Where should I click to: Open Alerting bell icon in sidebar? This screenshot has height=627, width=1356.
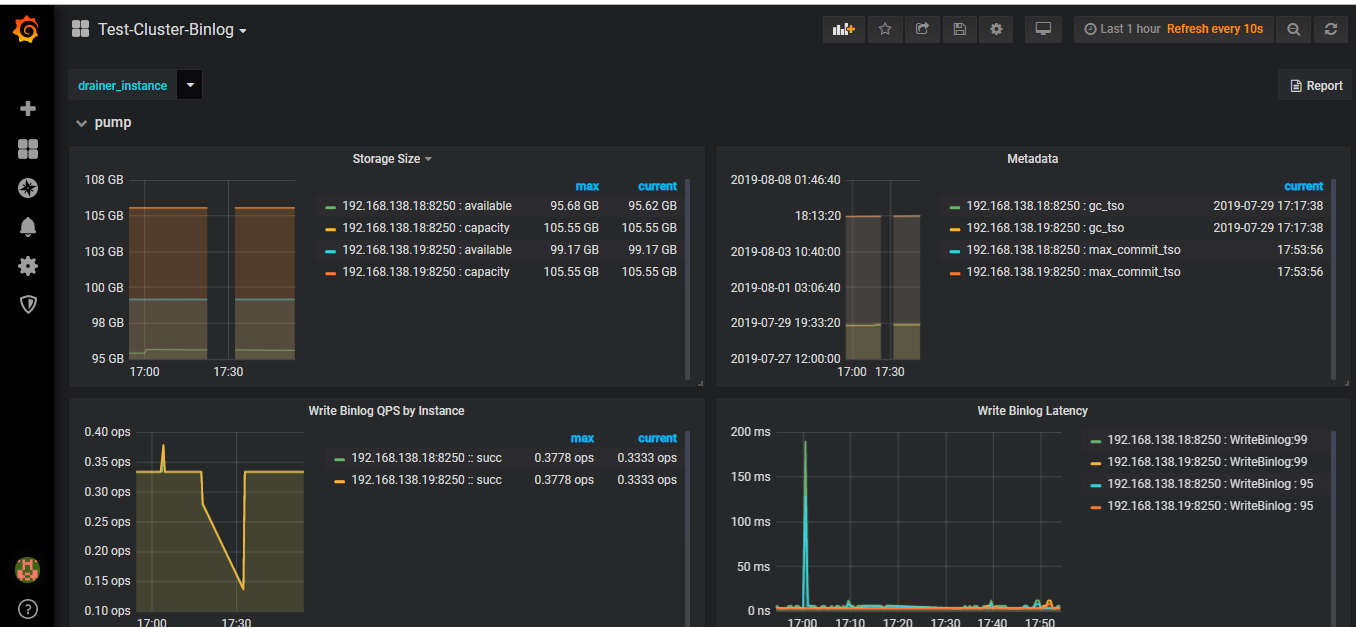coord(28,227)
